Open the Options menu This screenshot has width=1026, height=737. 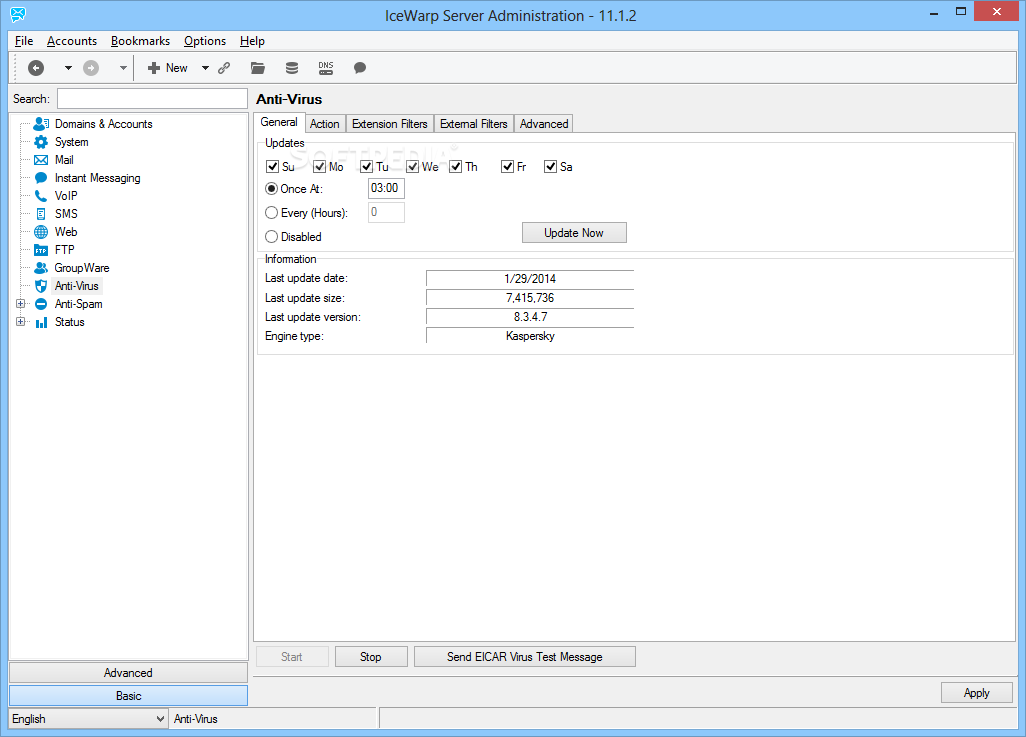[x=205, y=41]
